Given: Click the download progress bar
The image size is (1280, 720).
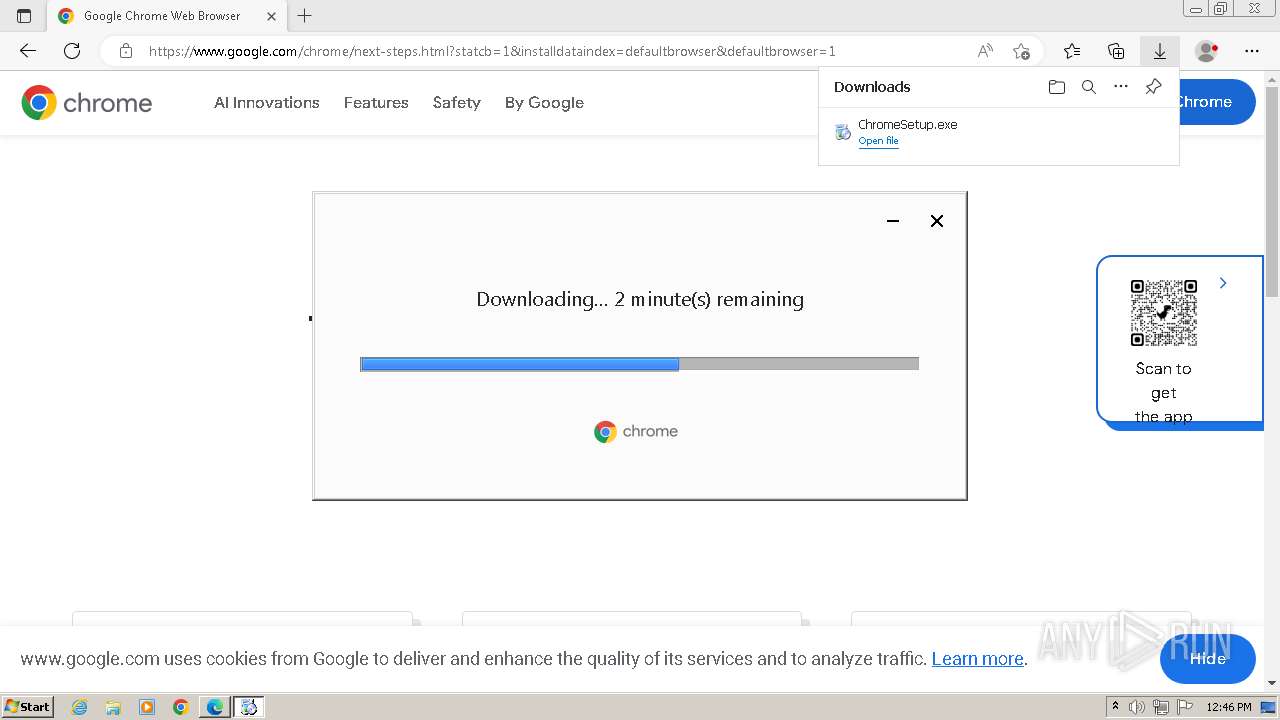Looking at the screenshot, I should coord(639,364).
